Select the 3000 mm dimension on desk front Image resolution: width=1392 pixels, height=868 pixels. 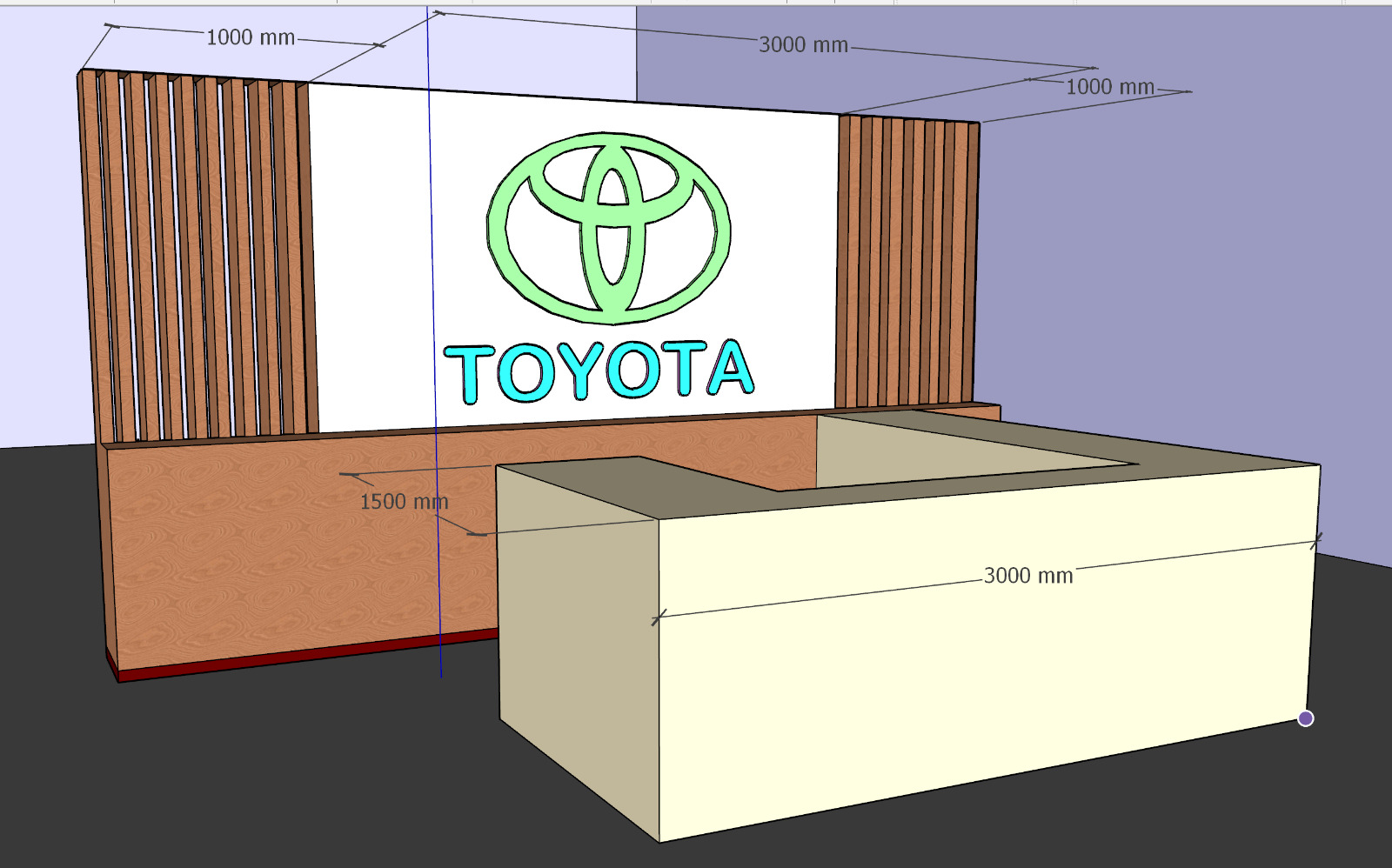(1028, 576)
